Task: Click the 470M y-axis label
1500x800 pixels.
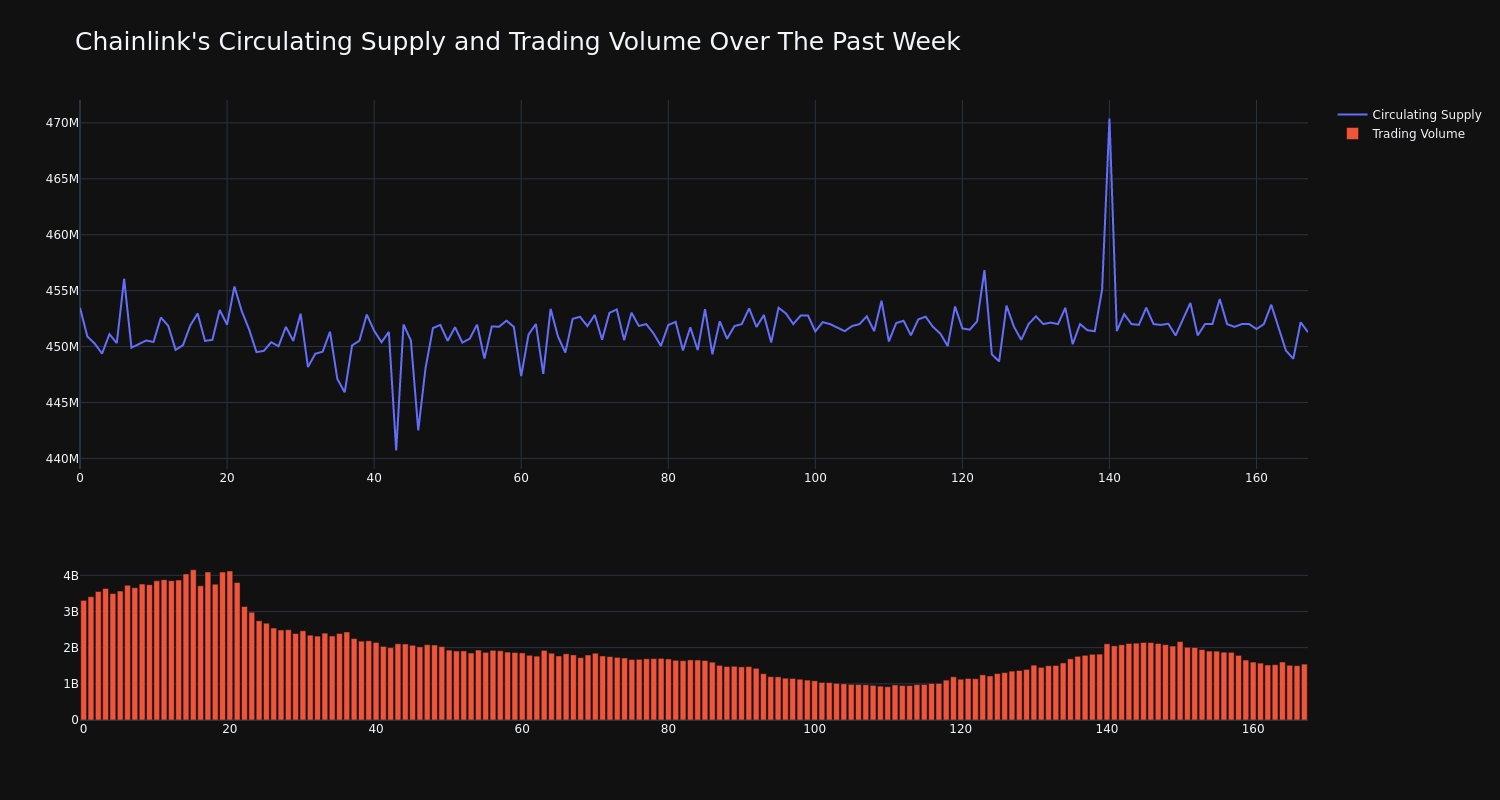Action: tap(62, 123)
